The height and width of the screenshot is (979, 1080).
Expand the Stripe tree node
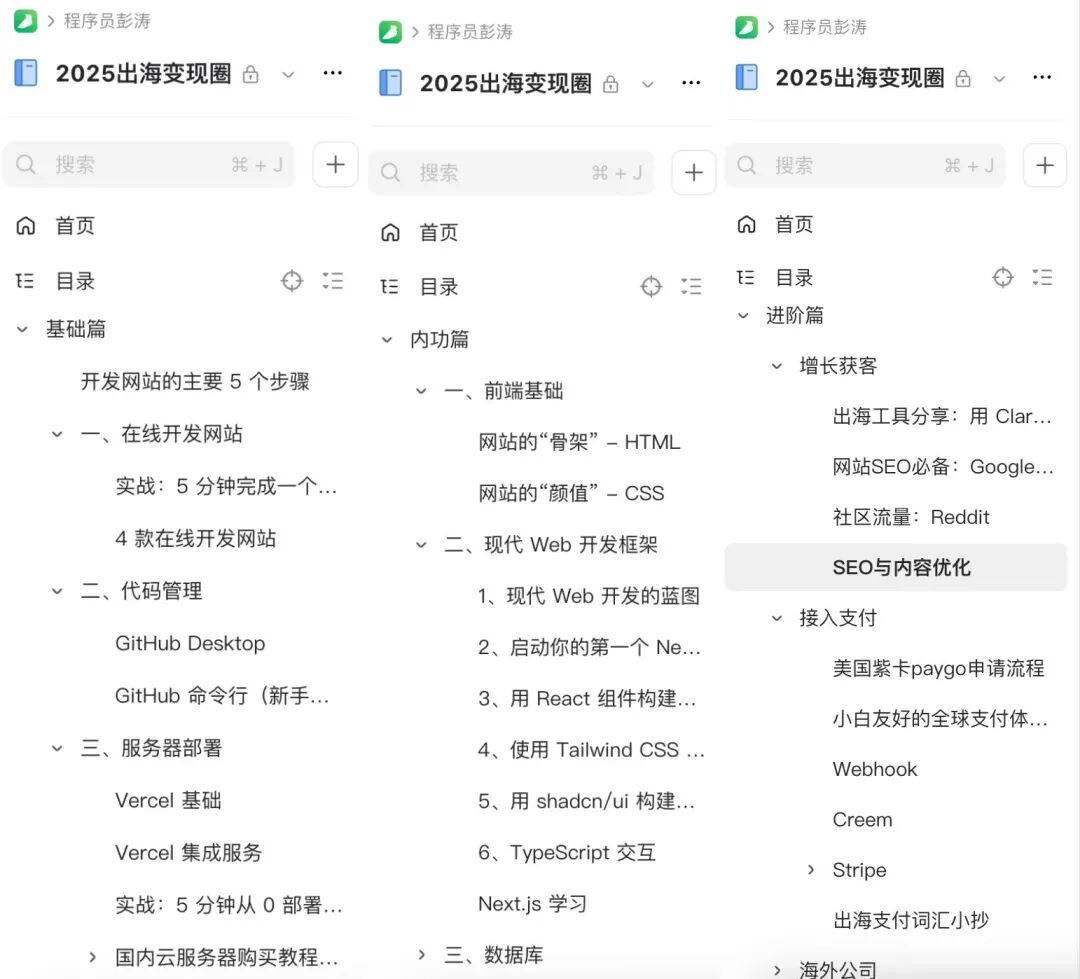coord(812,870)
